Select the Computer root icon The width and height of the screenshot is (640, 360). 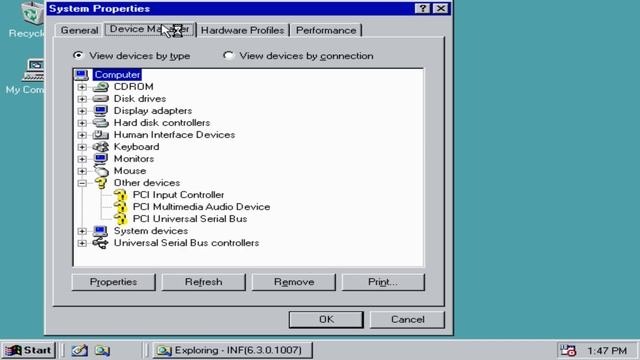(81, 75)
